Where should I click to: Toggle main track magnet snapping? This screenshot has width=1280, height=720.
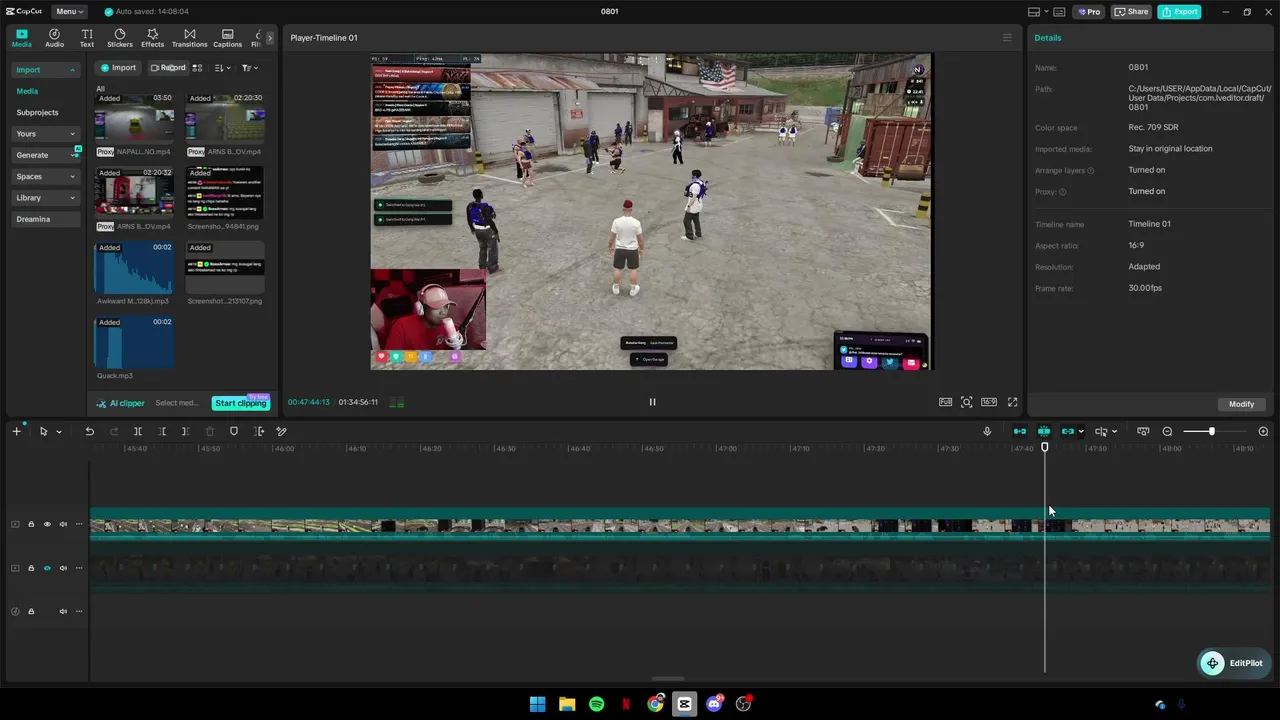[1020, 432]
